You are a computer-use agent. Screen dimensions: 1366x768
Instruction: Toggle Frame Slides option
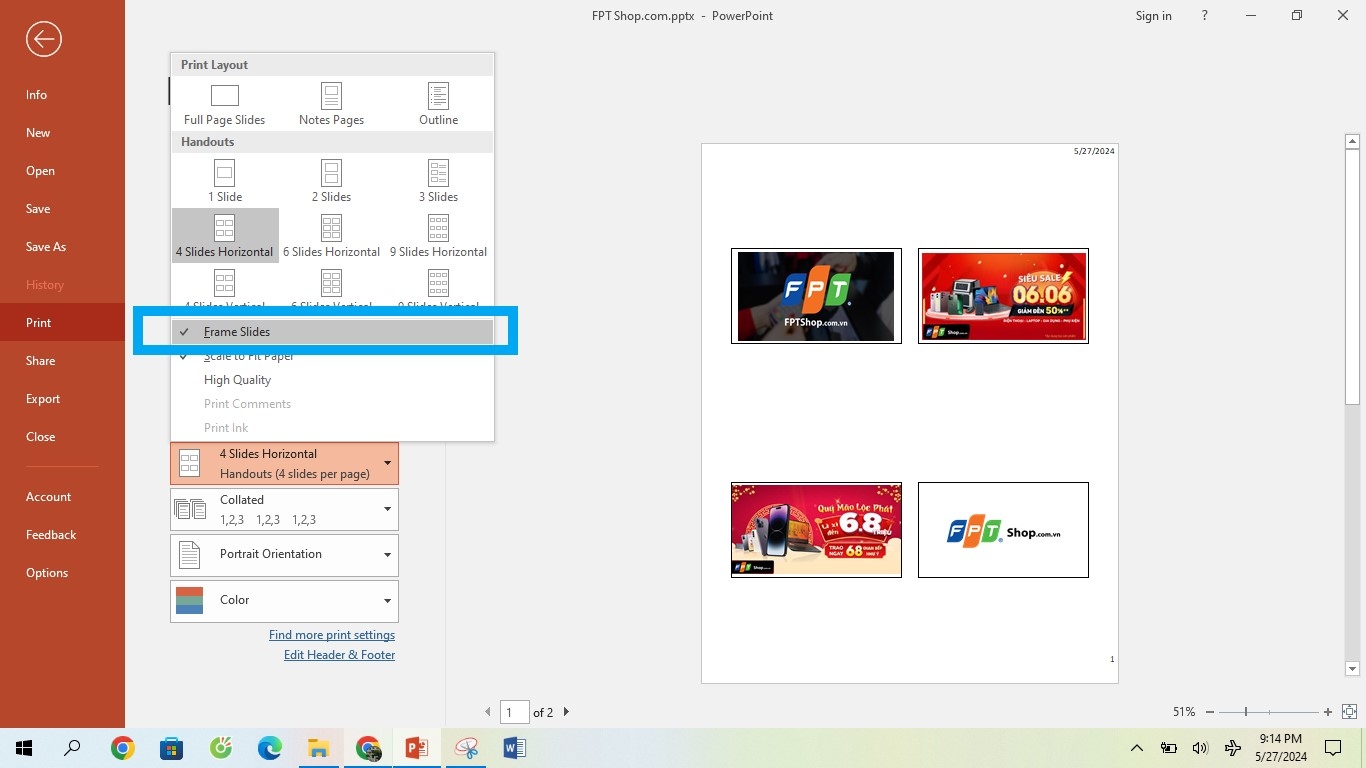(x=332, y=332)
